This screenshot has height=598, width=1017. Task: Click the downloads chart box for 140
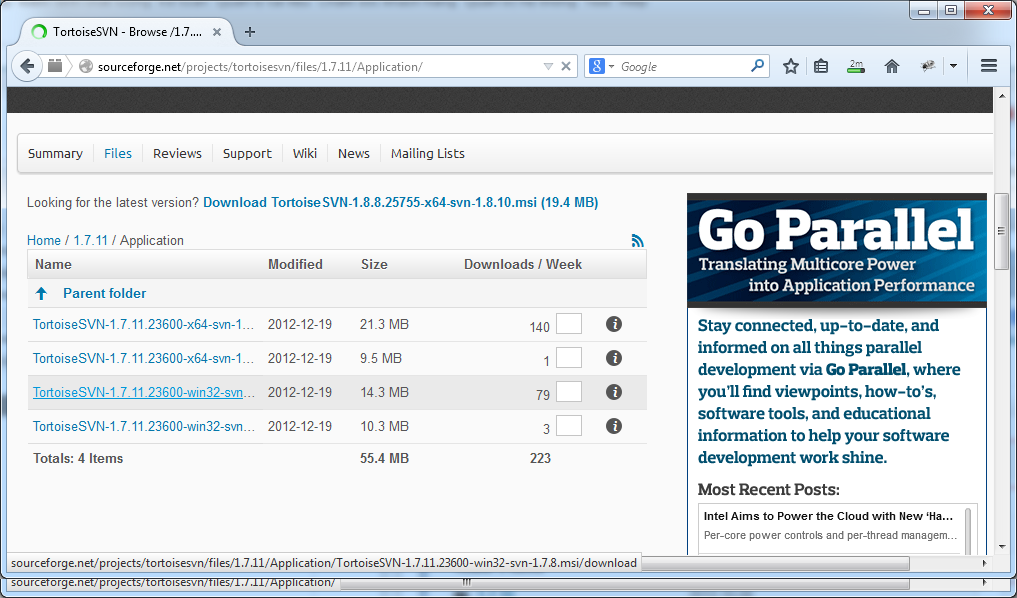coord(569,324)
